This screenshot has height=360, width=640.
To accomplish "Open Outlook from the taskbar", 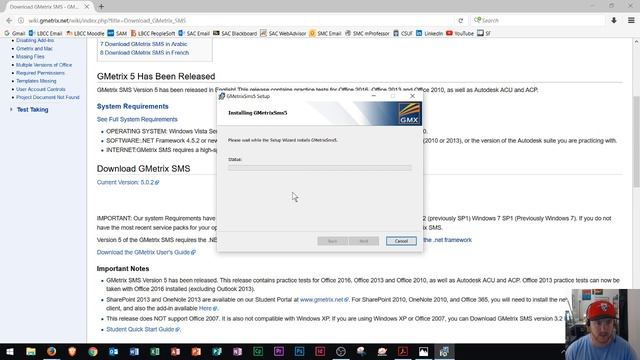I will click(113, 351).
